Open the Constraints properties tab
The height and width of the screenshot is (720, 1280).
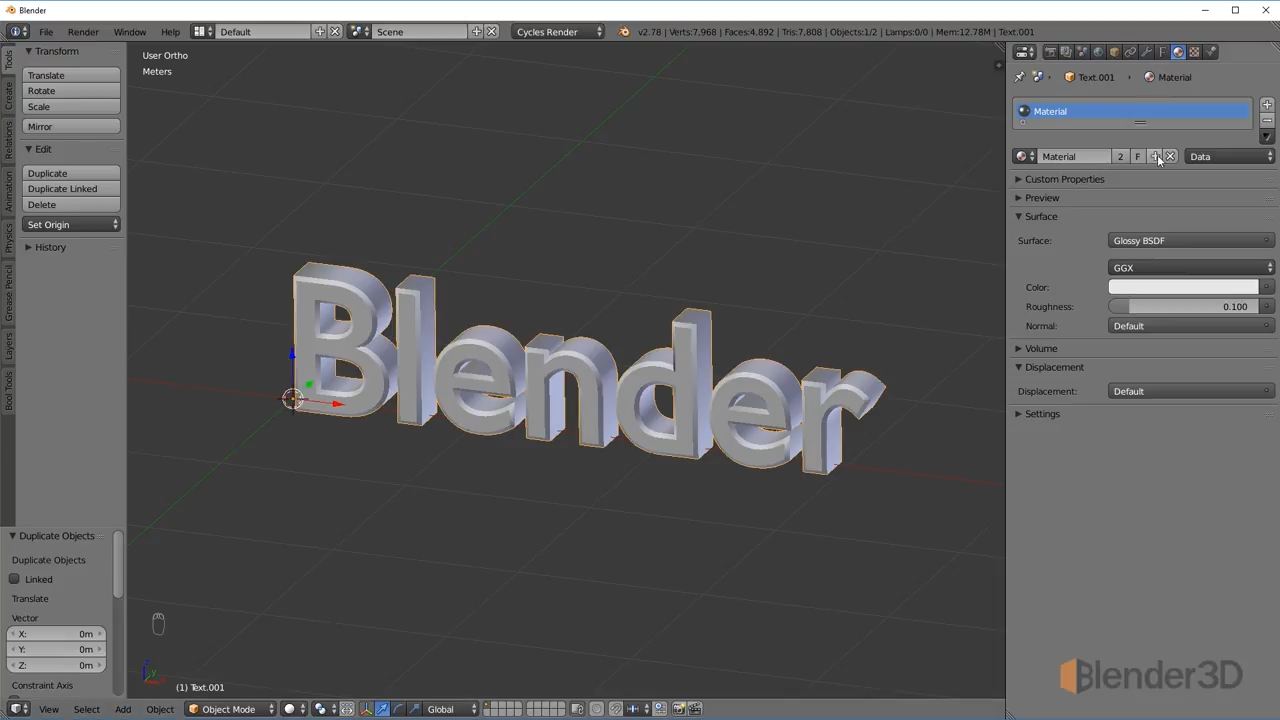[1130, 52]
